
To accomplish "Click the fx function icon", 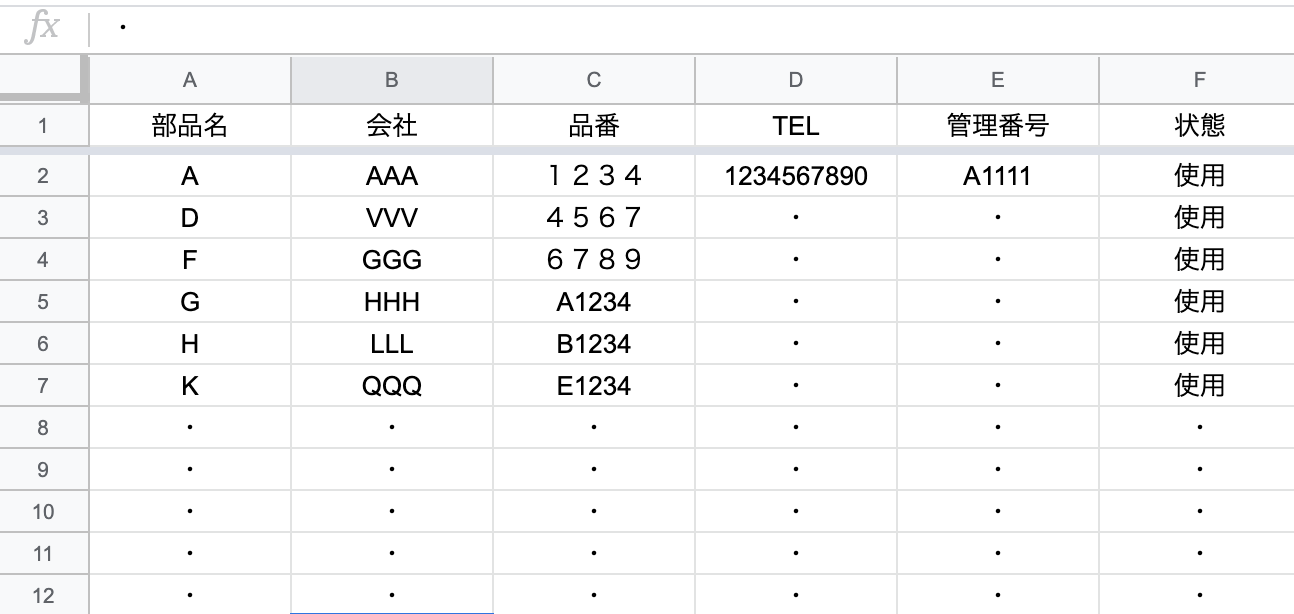I will 42,28.
